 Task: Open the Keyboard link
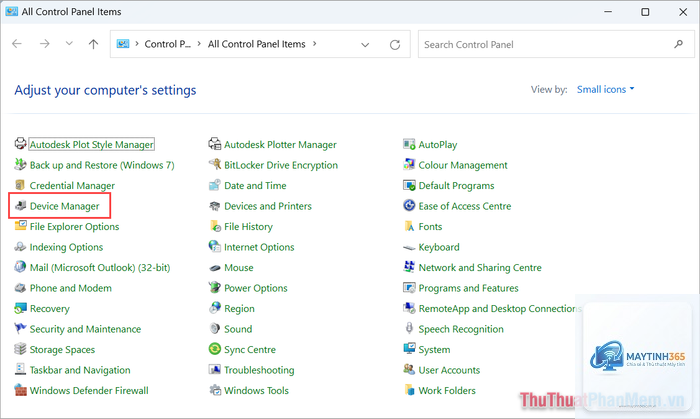coord(439,247)
